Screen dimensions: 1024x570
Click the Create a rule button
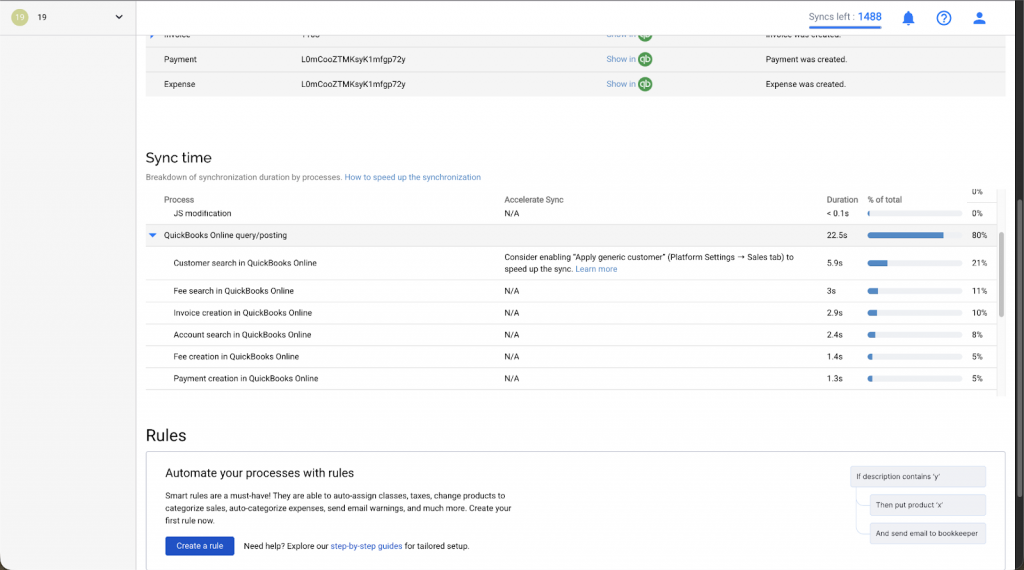(x=199, y=546)
